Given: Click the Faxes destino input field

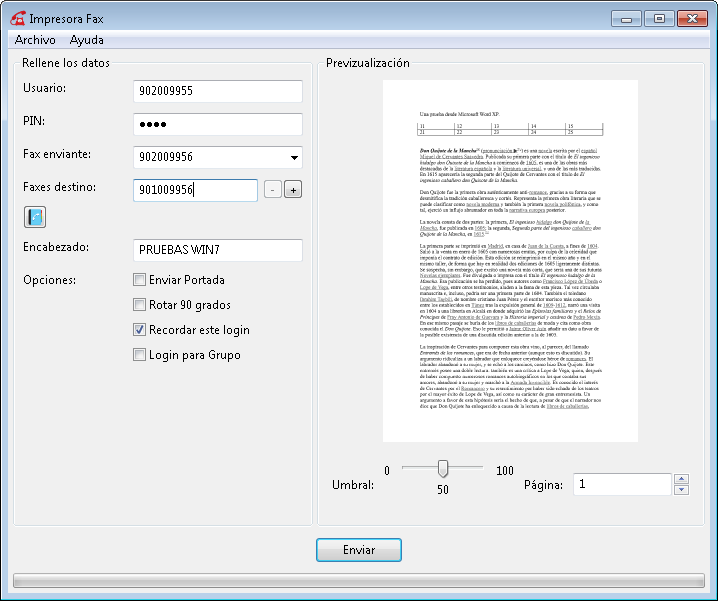Looking at the screenshot, I should [x=195, y=190].
